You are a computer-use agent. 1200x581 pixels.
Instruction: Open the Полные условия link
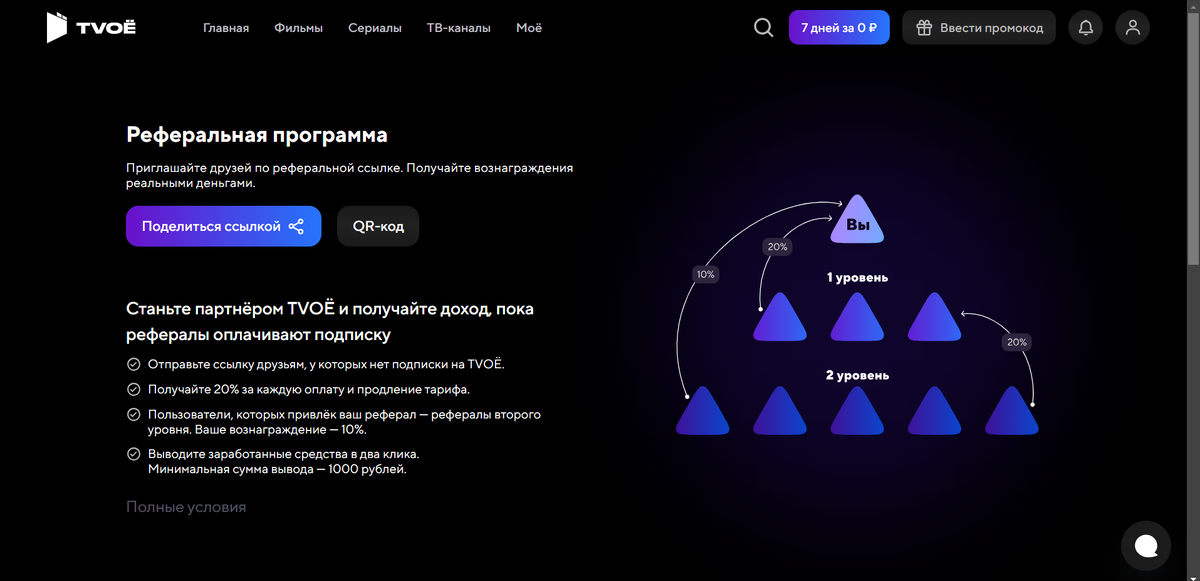(x=185, y=507)
